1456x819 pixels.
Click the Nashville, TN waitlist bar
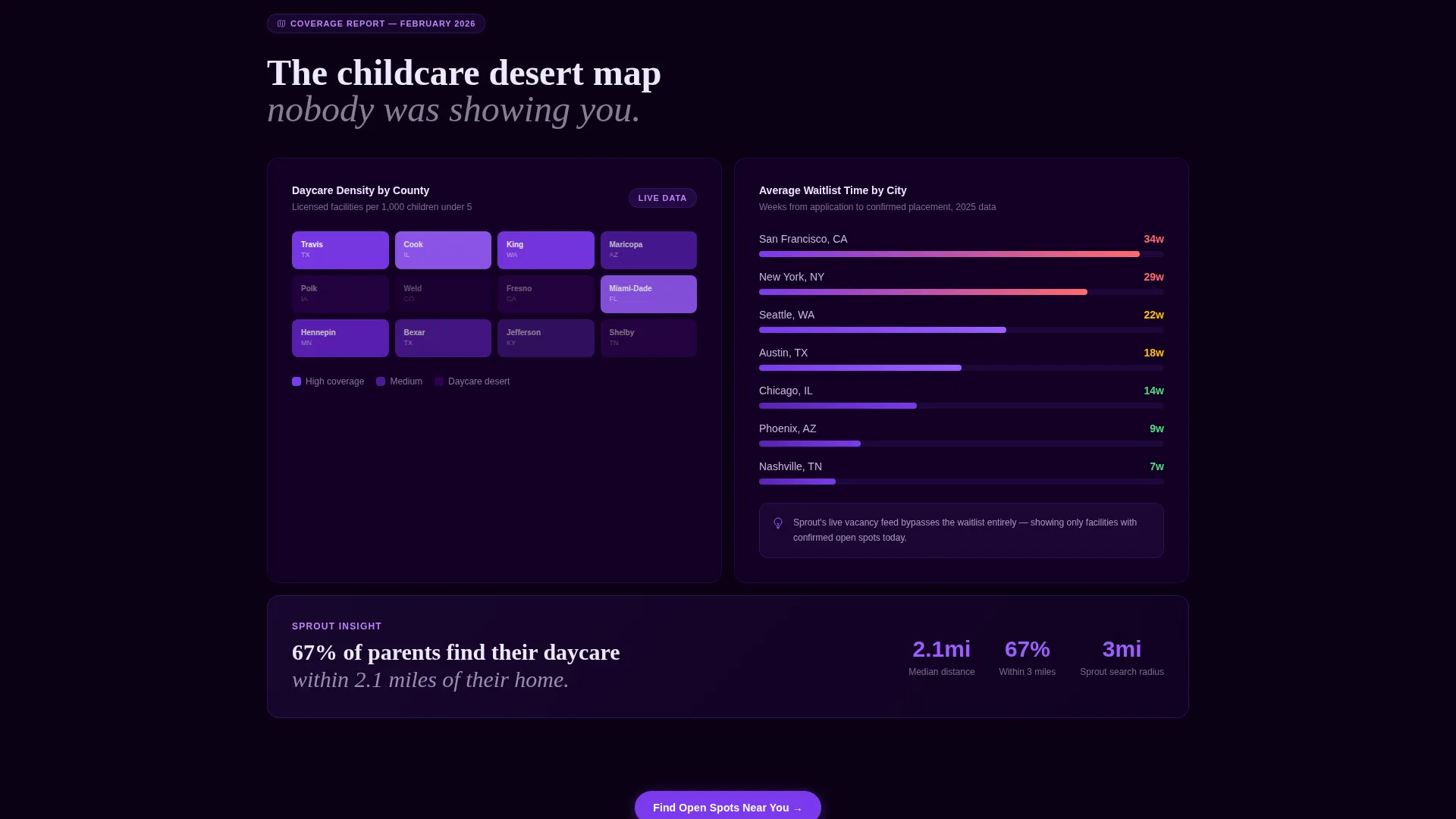pyautogui.click(x=962, y=482)
